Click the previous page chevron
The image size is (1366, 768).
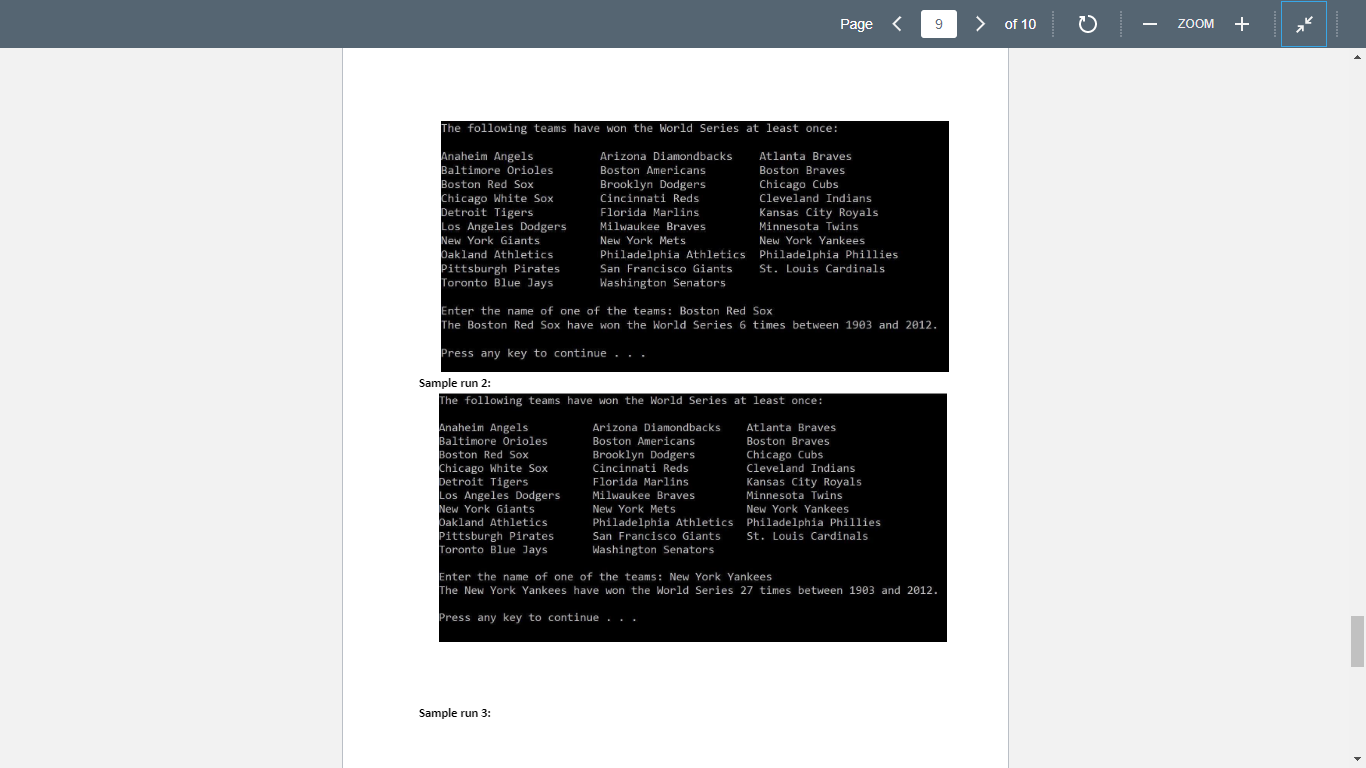pos(896,24)
